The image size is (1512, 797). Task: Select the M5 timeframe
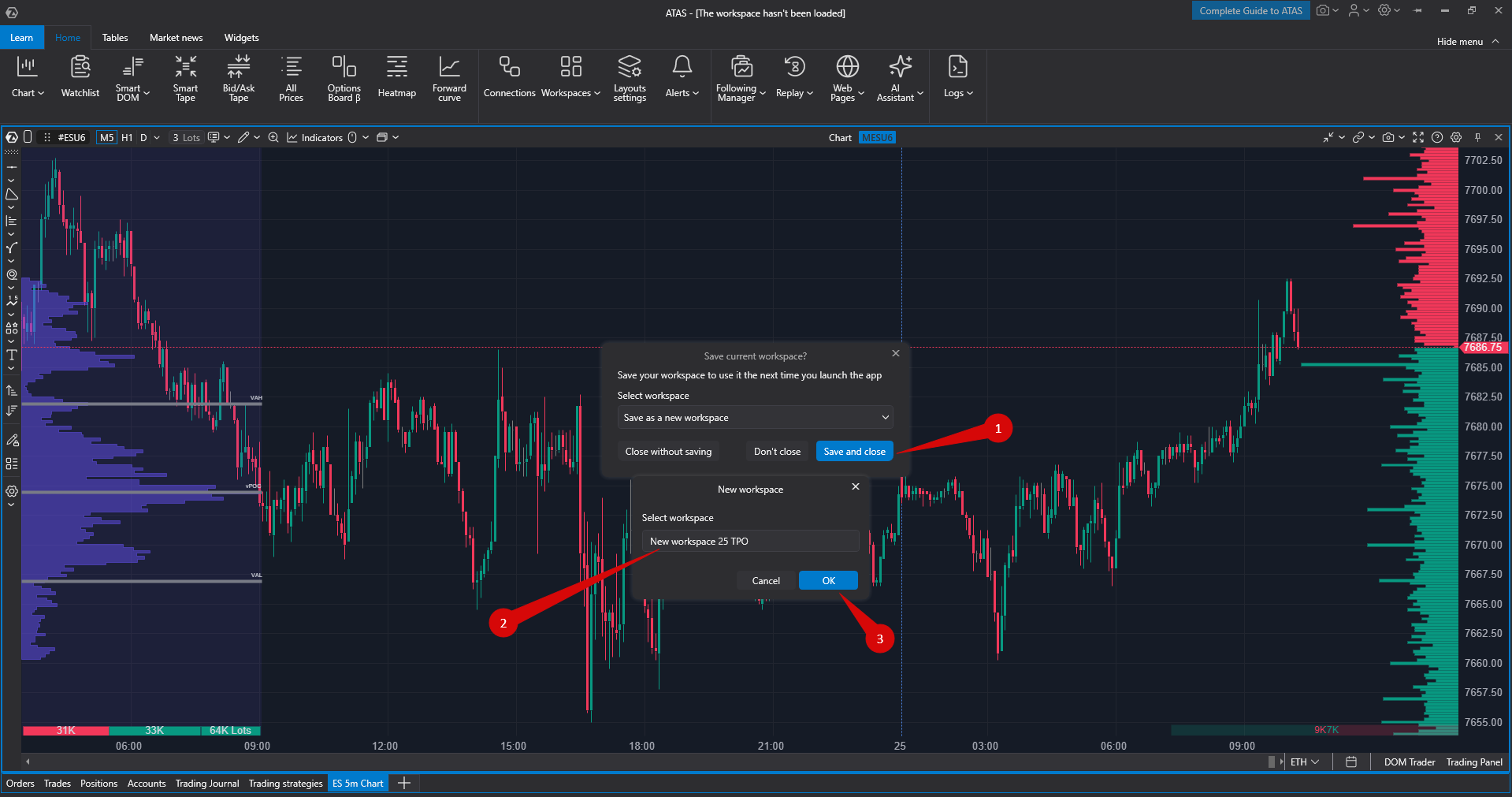[x=106, y=137]
